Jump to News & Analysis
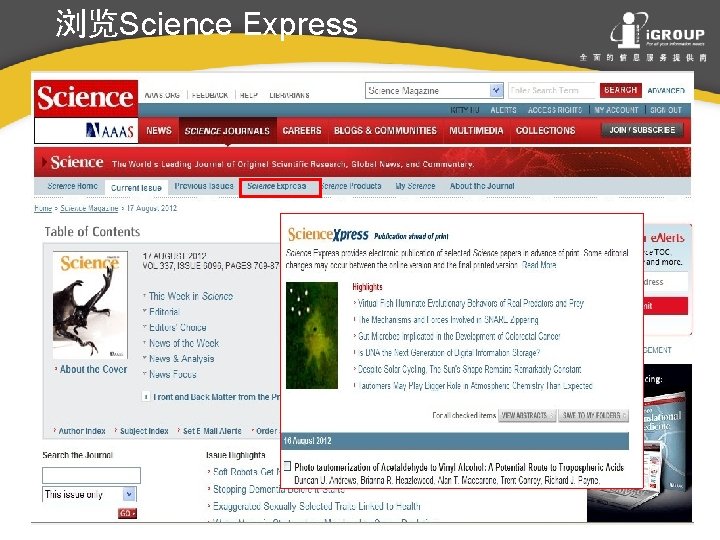Viewport: 720px width, 540px height. 181,359
